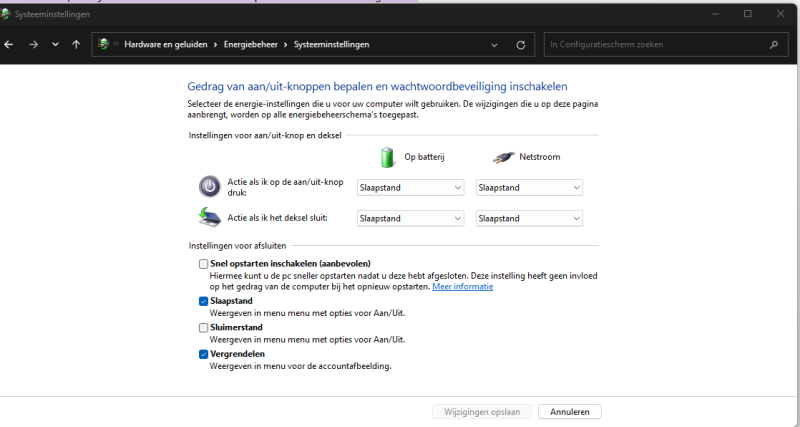This screenshot has width=800, height=427.
Task: Toggle the Vergrendelen checkbox
Action: [204, 354]
